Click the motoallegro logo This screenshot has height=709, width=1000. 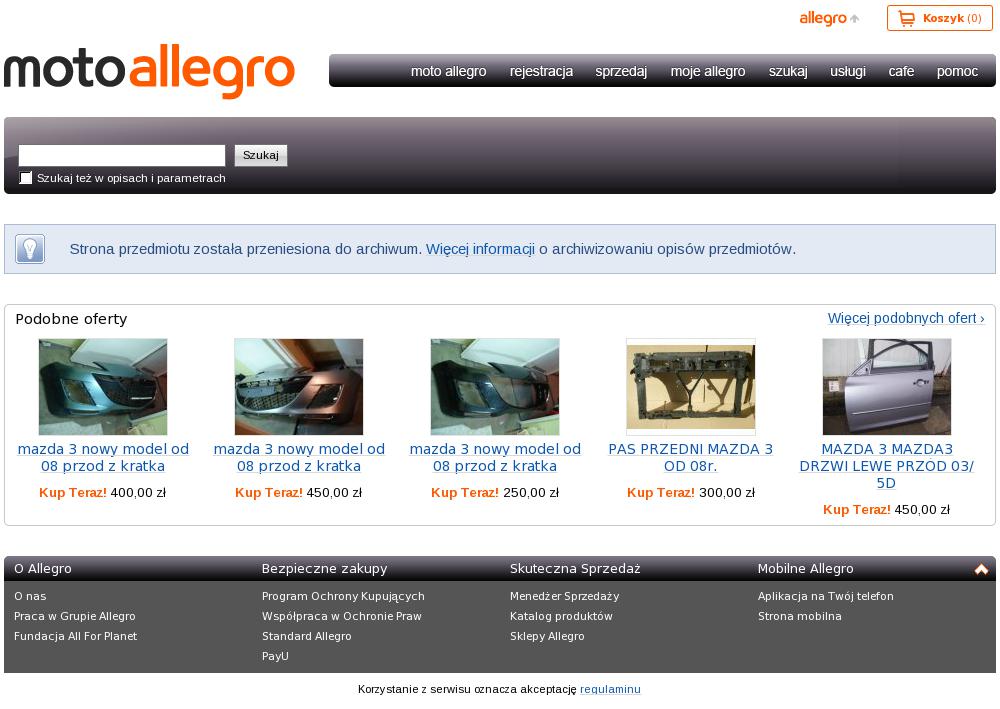[149, 71]
